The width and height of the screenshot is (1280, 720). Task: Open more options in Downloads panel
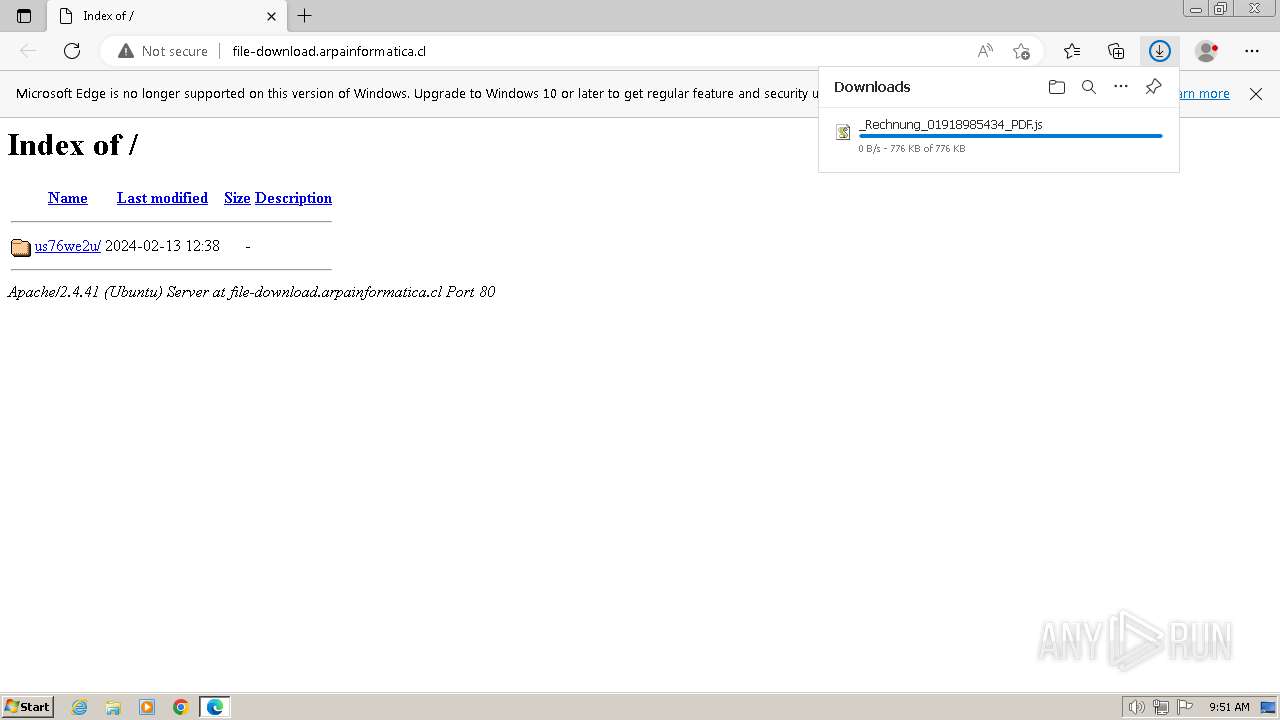[1121, 87]
